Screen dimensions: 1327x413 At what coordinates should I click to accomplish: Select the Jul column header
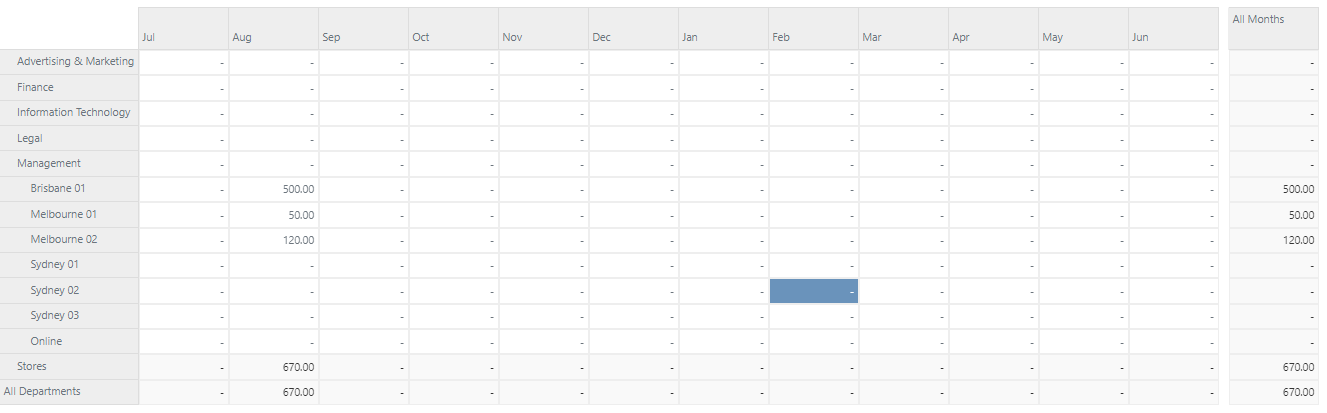pos(183,29)
